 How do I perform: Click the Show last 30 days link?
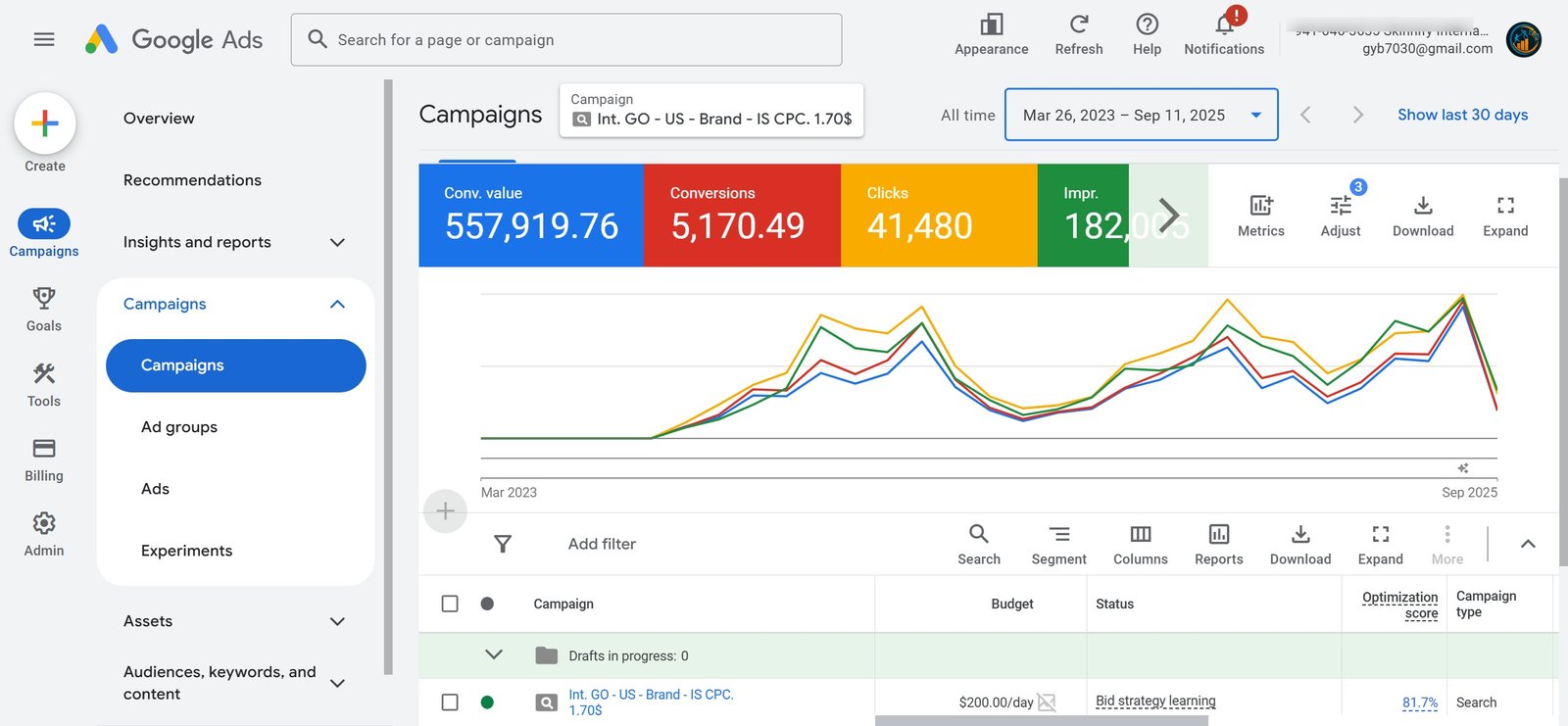1462,115
